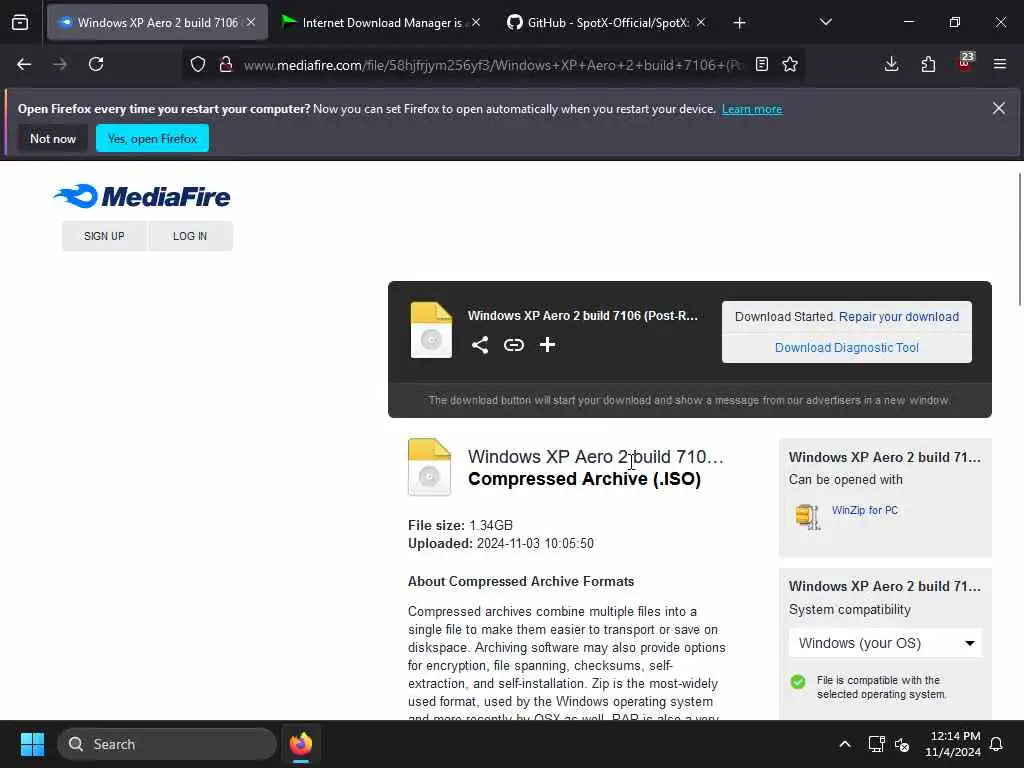Expand the Windows (your OS) dropdown

click(x=885, y=643)
